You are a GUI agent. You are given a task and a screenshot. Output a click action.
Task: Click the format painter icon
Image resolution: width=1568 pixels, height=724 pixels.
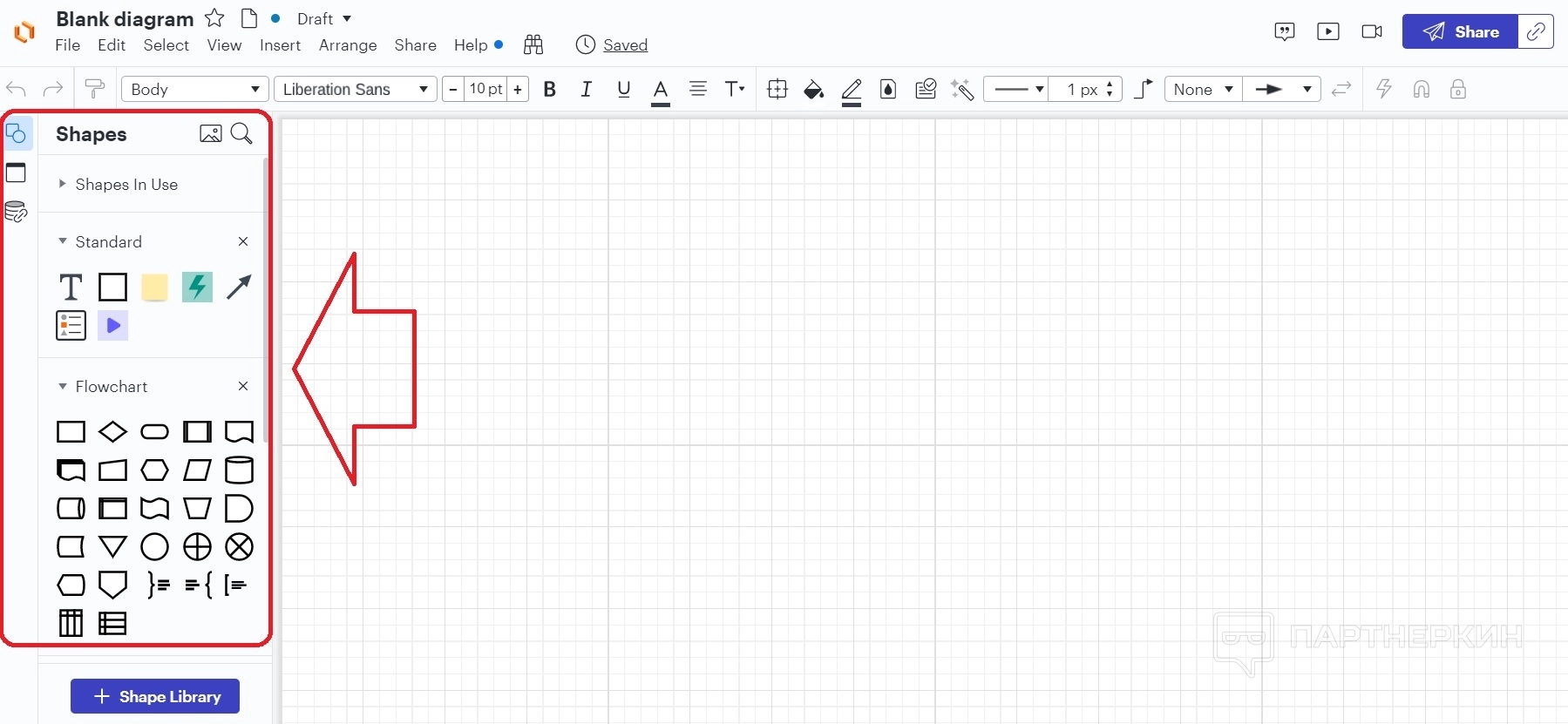point(94,89)
